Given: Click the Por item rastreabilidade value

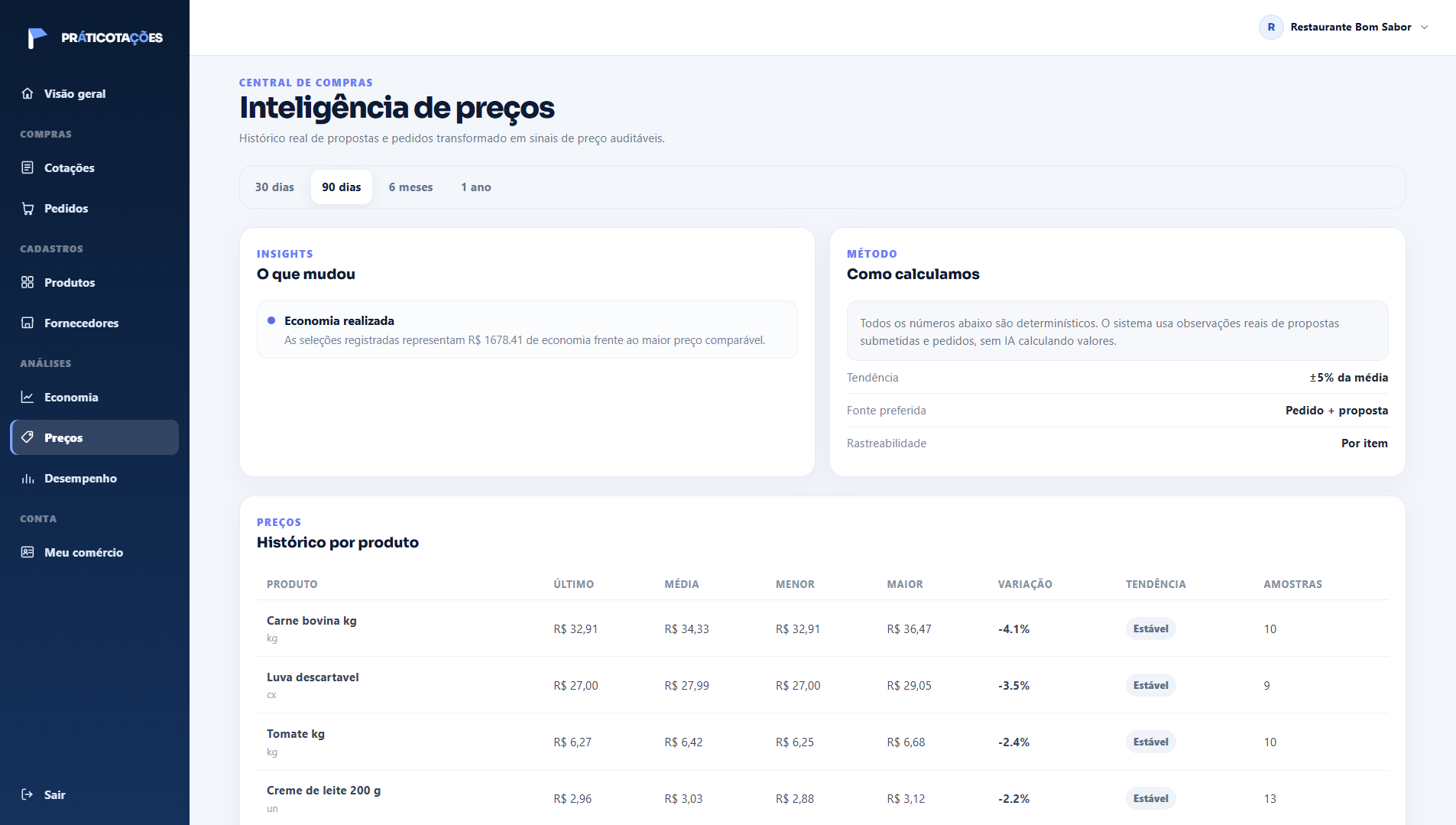Looking at the screenshot, I should [x=1364, y=443].
